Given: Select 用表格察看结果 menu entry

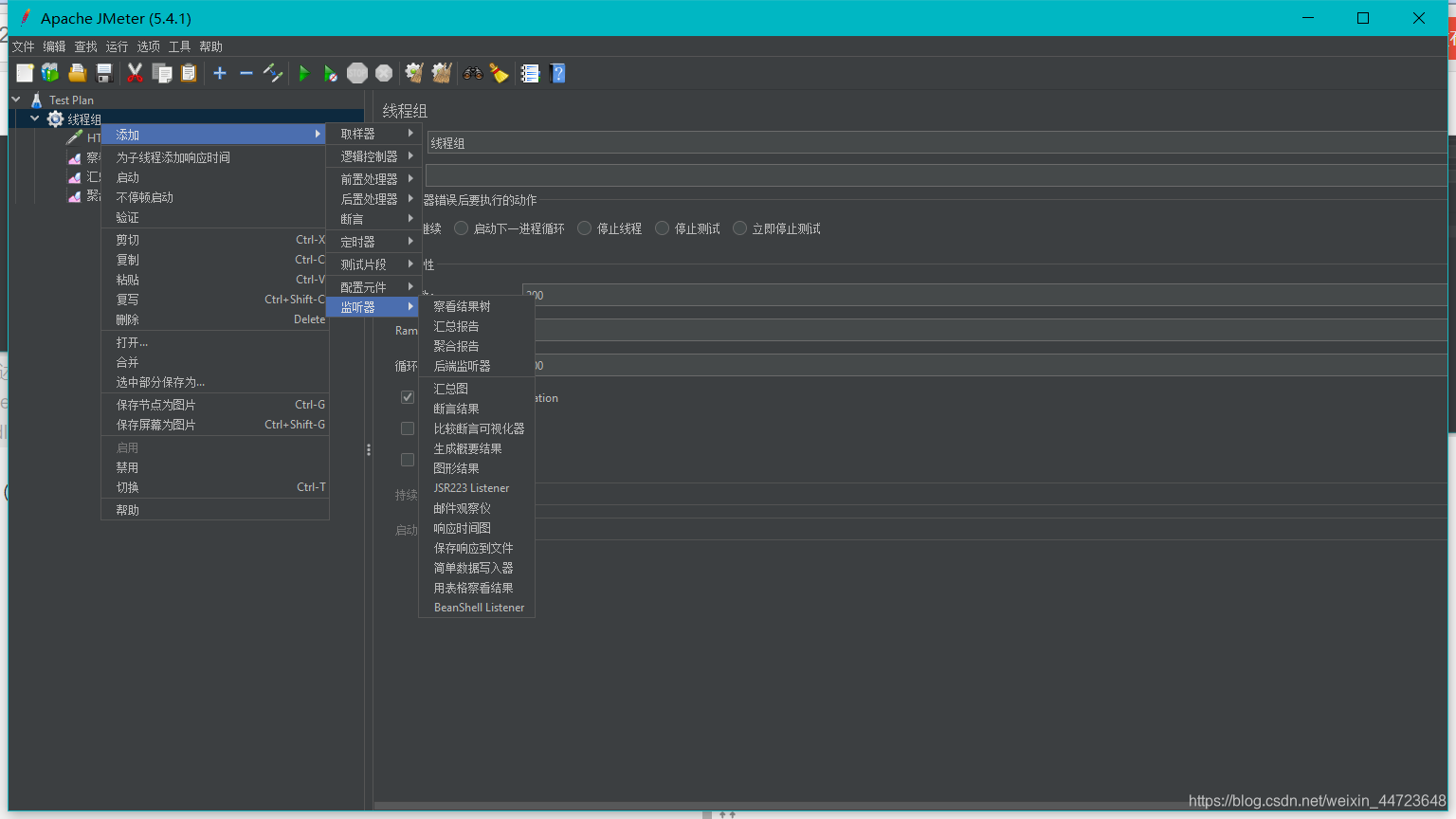Looking at the screenshot, I should point(477,588).
